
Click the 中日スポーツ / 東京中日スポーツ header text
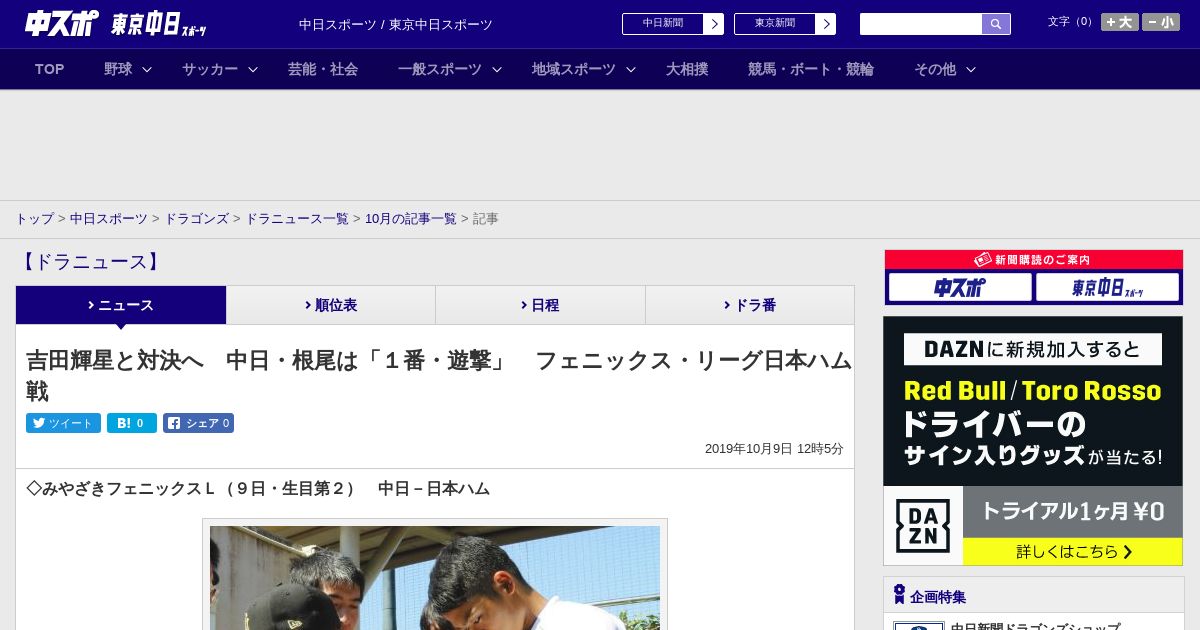[x=396, y=24]
